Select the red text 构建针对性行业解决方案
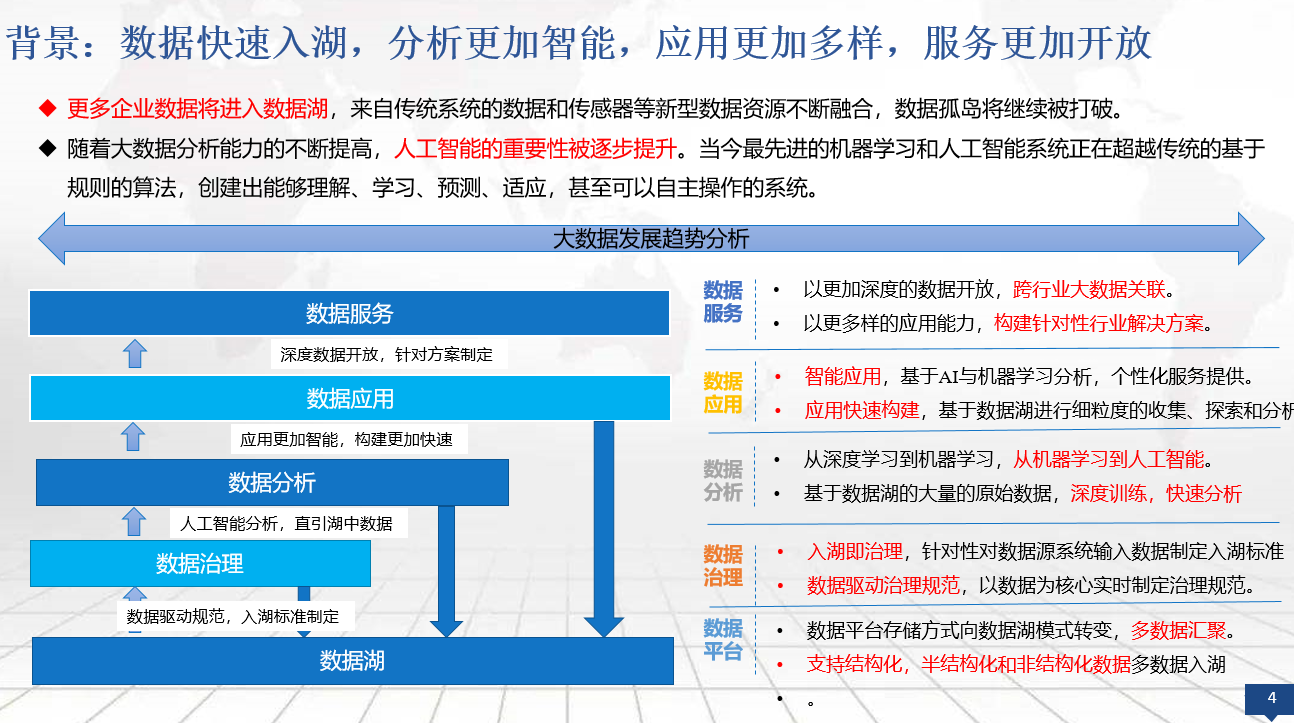 pos(1098,324)
